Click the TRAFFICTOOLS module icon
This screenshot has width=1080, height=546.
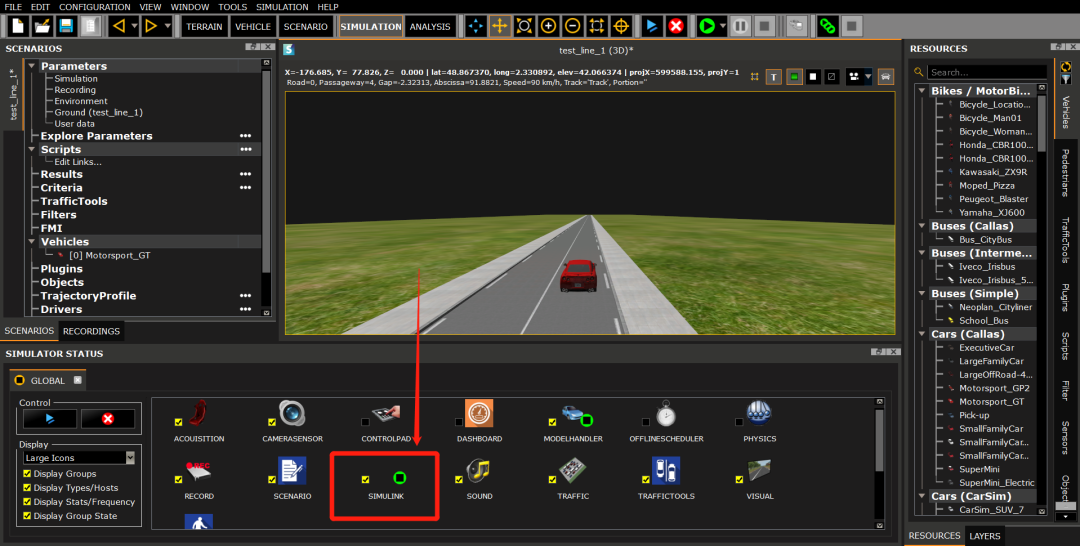click(x=665, y=470)
